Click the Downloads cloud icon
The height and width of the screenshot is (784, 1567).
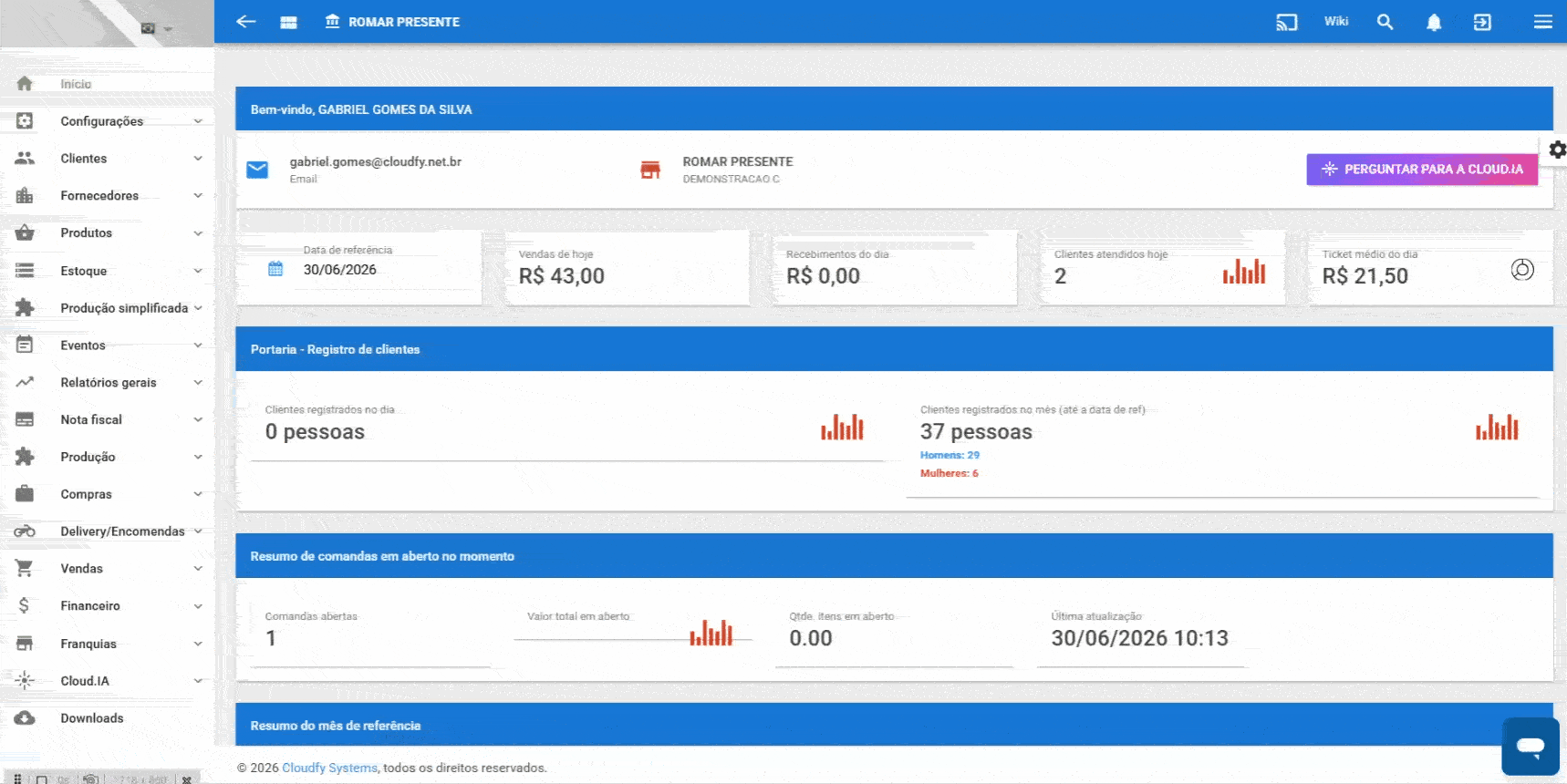tap(25, 718)
